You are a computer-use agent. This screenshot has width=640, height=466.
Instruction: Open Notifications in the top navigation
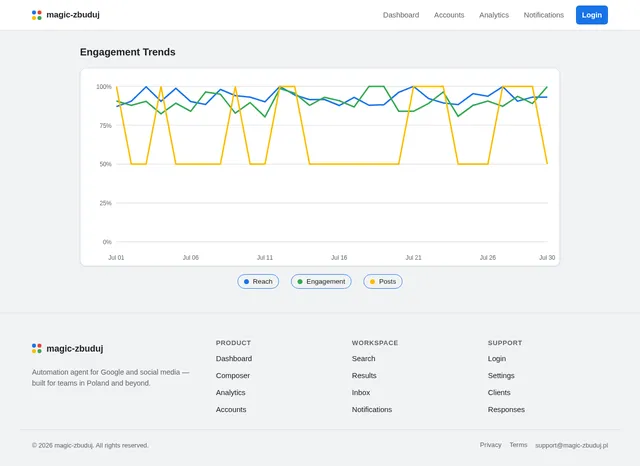click(544, 15)
